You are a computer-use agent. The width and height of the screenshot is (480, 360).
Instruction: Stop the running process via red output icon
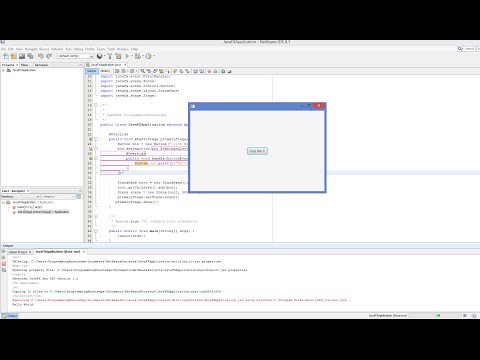[x=4, y=264]
